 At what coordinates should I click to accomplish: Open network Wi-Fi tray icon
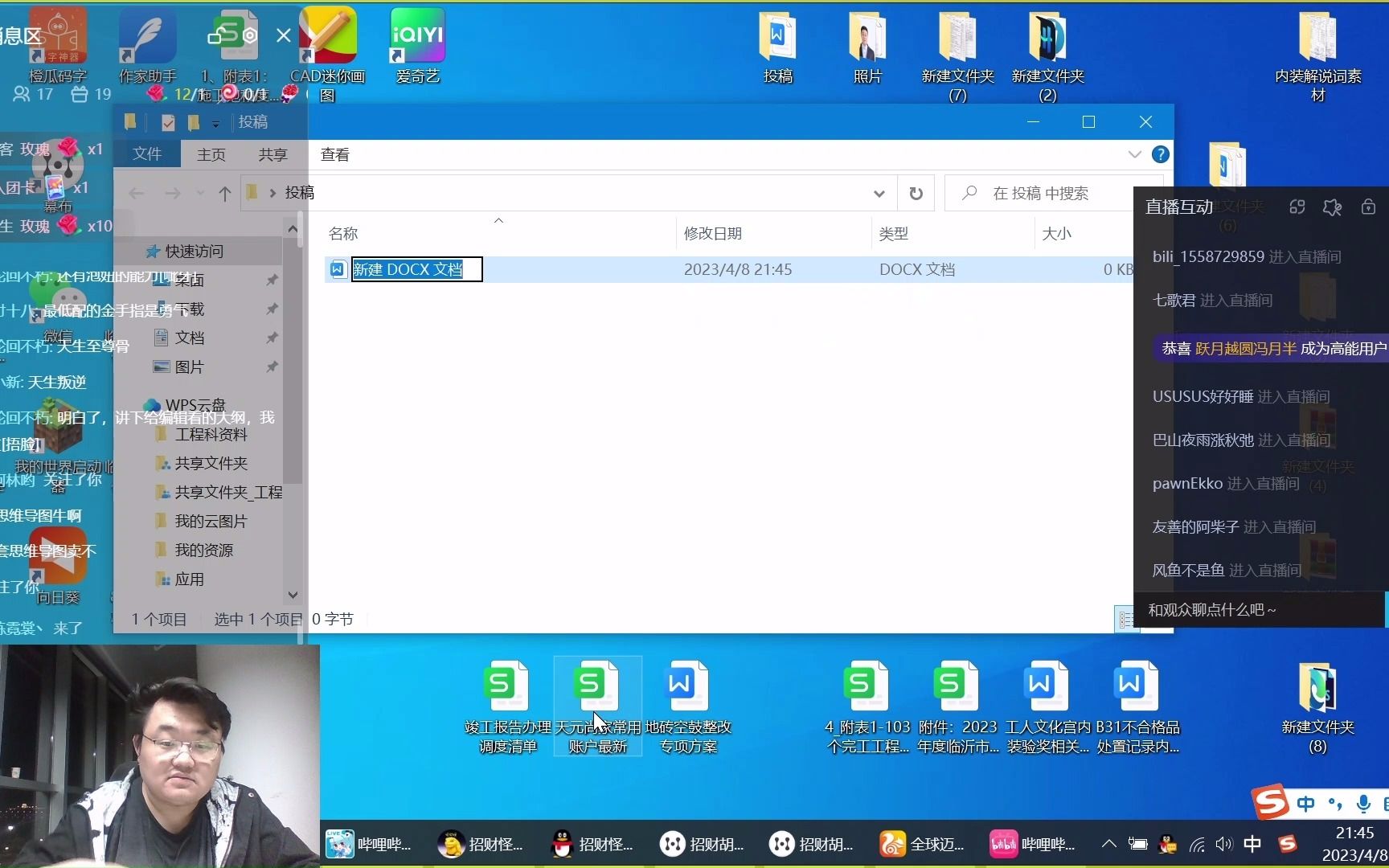(1197, 844)
